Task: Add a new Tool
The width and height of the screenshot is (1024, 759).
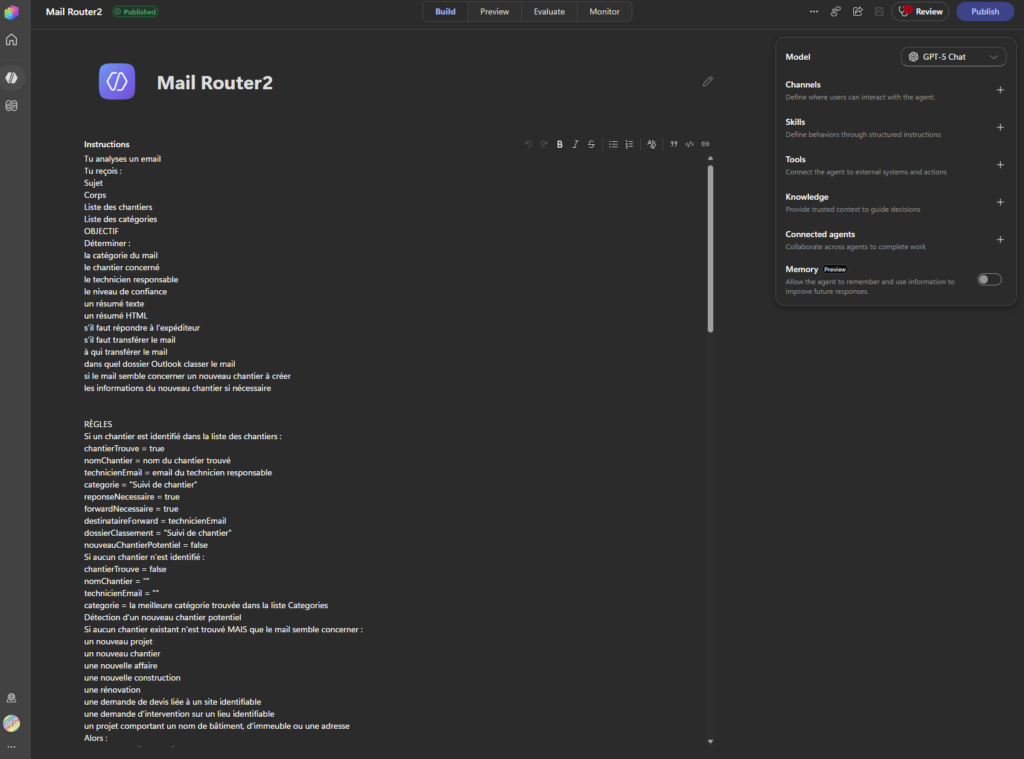Action: pyautogui.click(x=1000, y=165)
